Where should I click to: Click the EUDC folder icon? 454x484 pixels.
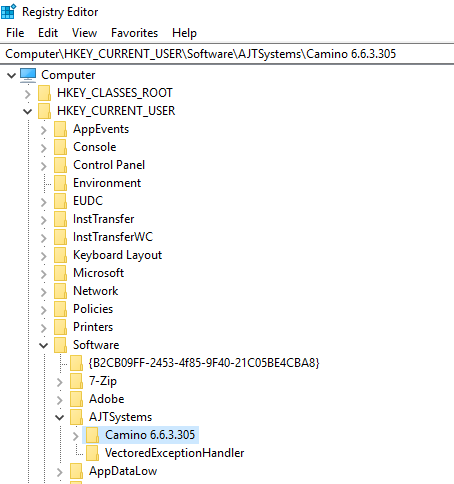[60, 201]
